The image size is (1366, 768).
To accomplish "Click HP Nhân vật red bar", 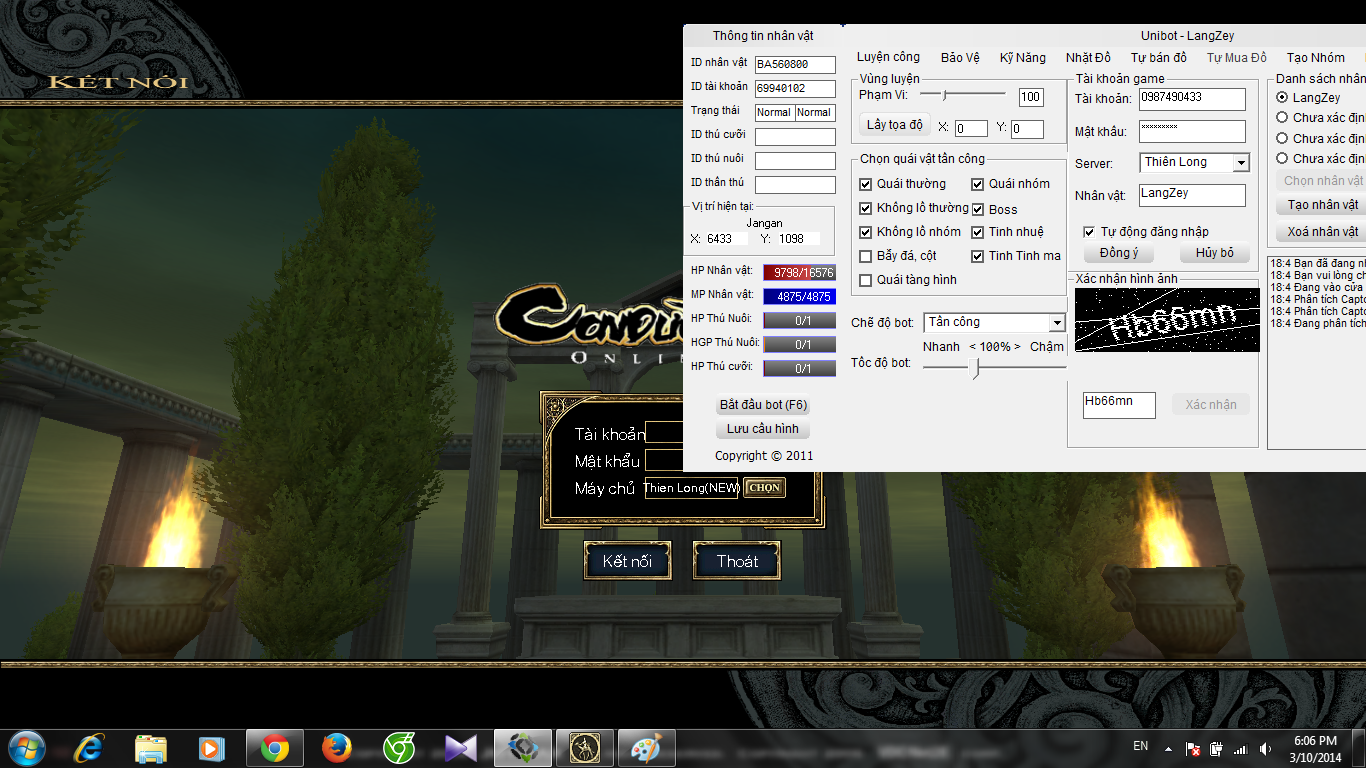I will [799, 272].
